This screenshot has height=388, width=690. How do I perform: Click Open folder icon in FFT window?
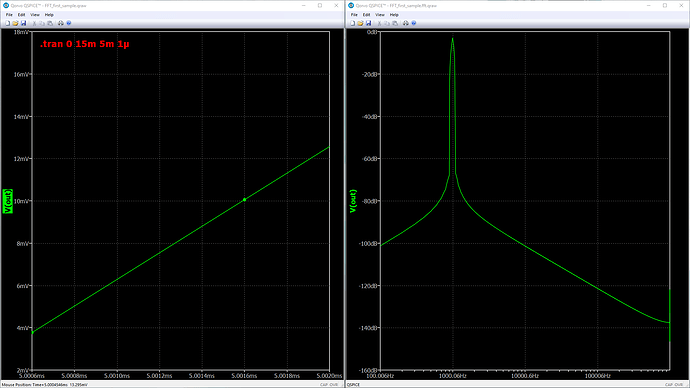[x=360, y=23]
